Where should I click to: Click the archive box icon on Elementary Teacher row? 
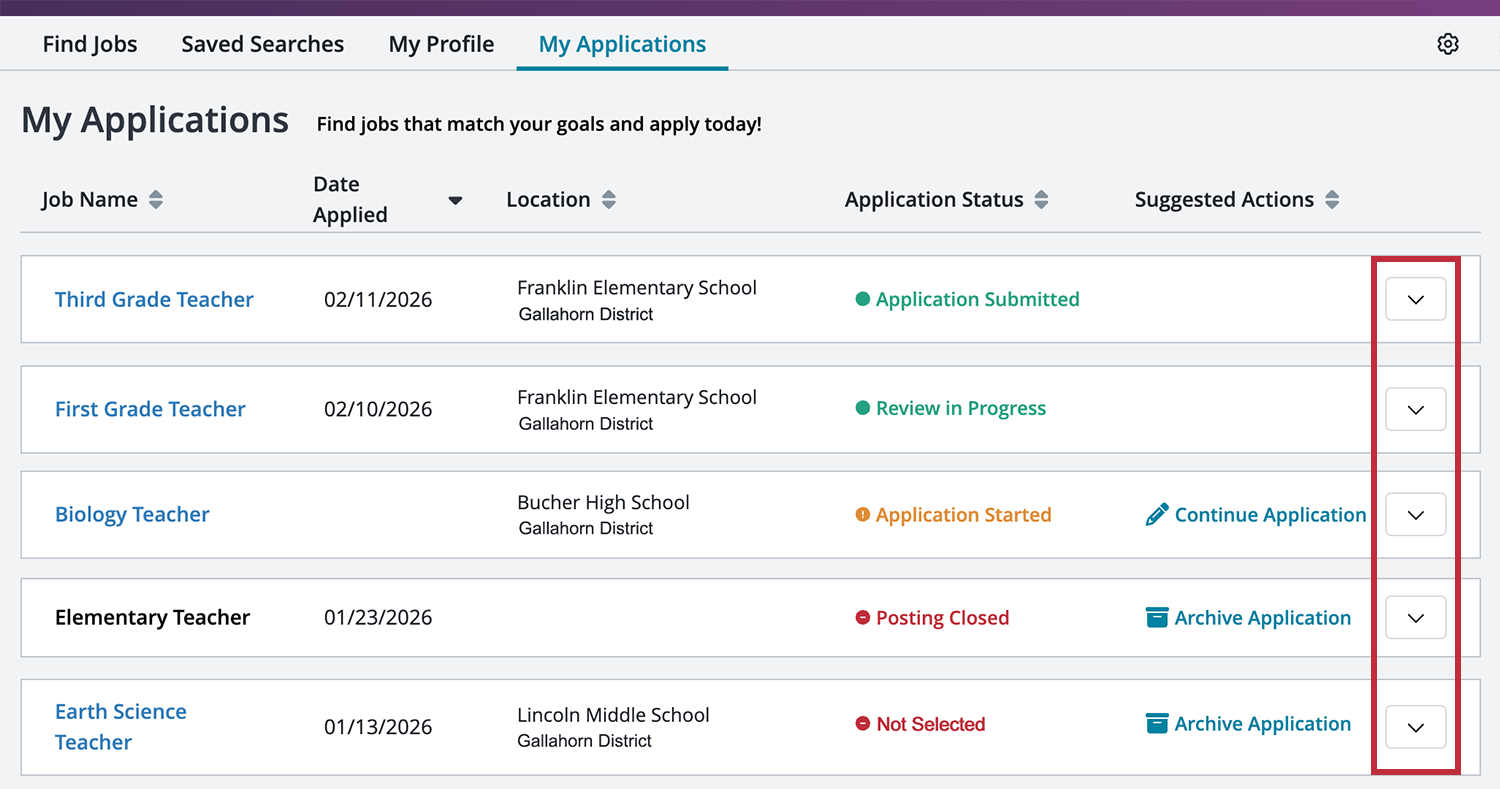coord(1156,617)
